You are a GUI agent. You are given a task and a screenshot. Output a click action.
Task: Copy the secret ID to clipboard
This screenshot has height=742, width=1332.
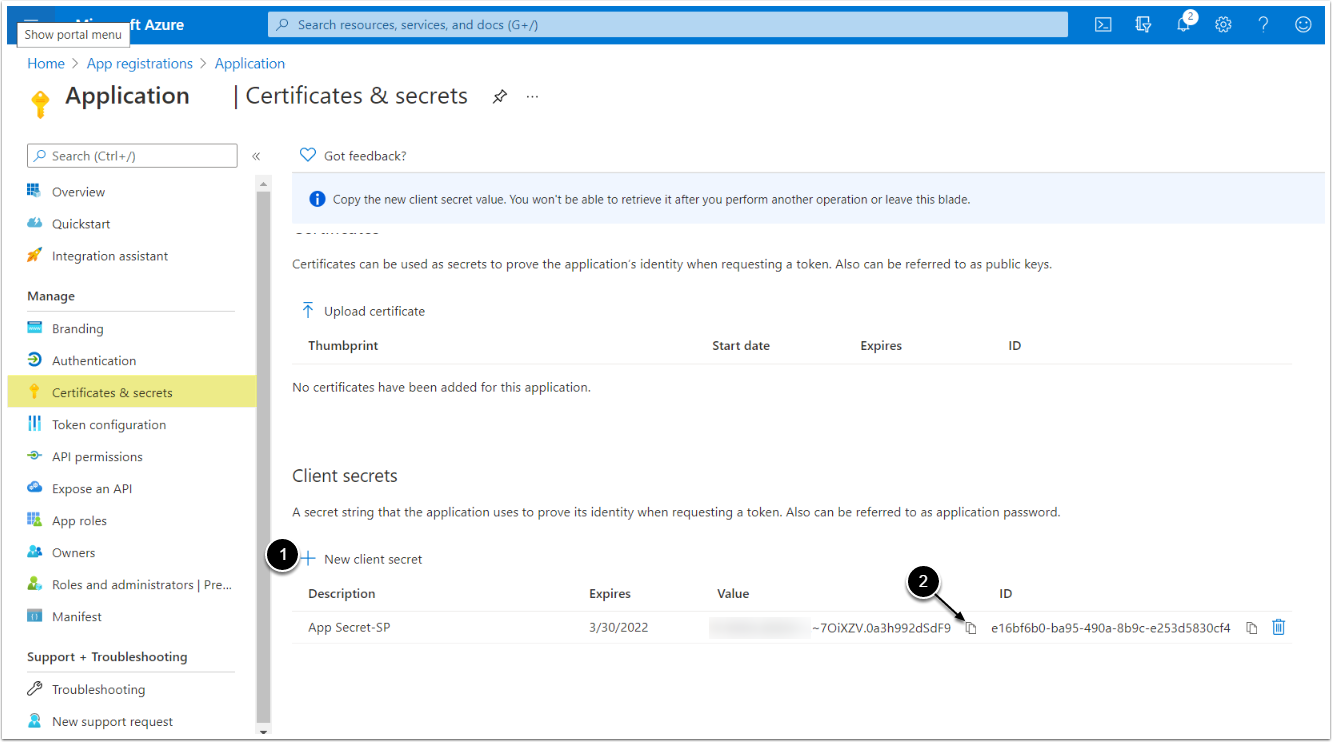click(1251, 628)
